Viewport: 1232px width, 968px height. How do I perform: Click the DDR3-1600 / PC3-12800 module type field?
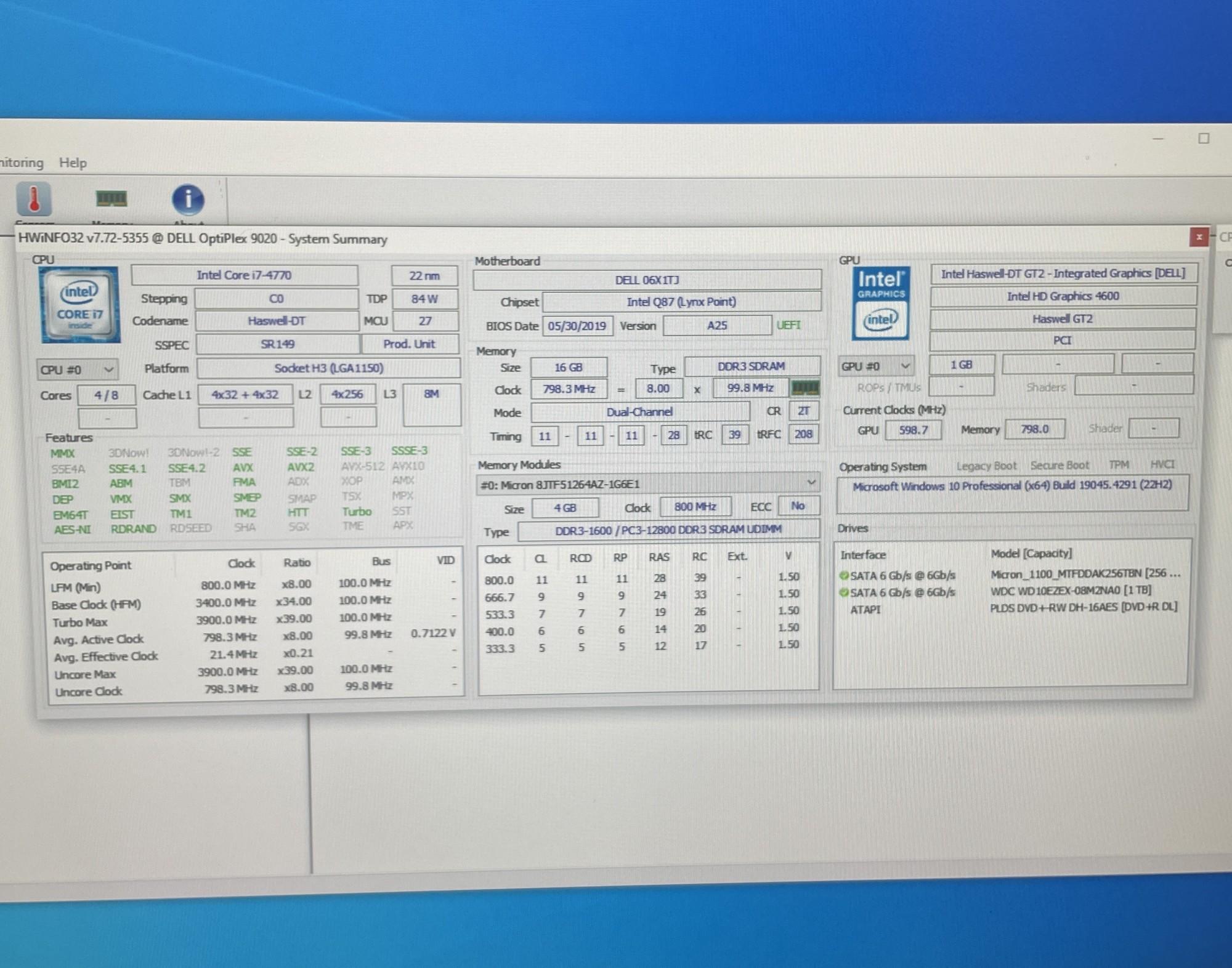click(x=669, y=530)
